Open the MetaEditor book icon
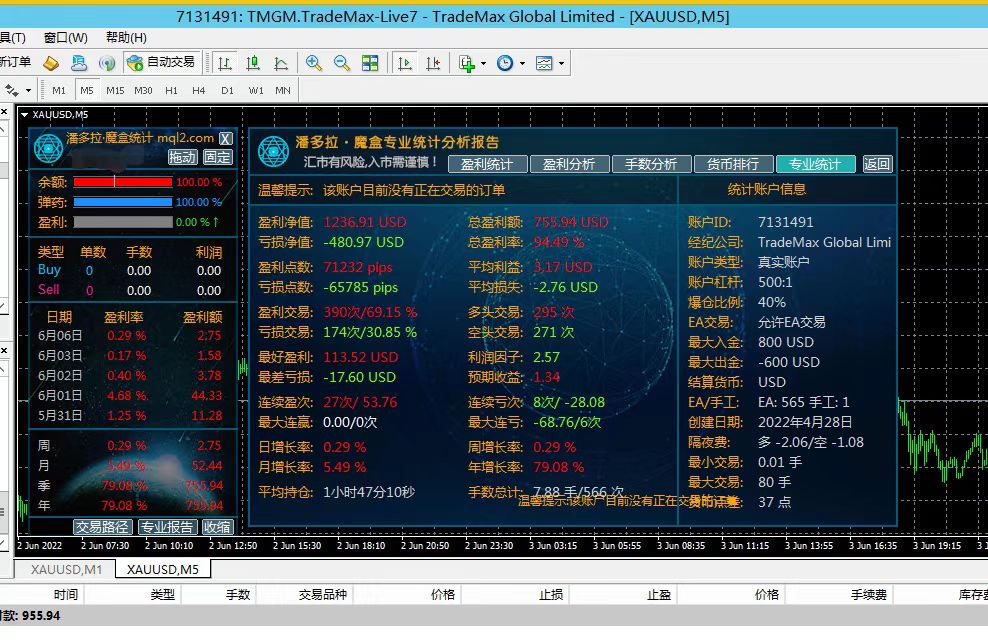988x641 pixels. pyautogui.click(x=51, y=63)
